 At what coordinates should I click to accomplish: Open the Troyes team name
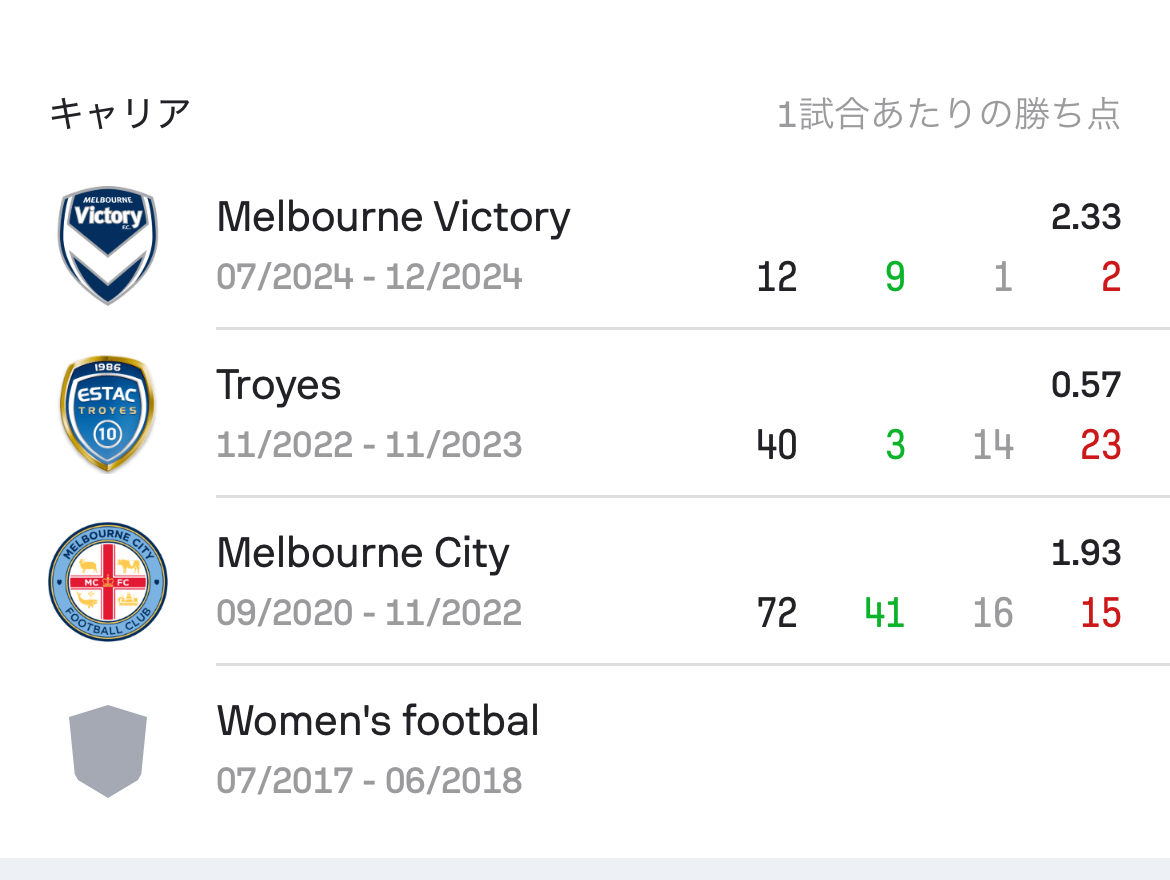pos(278,386)
